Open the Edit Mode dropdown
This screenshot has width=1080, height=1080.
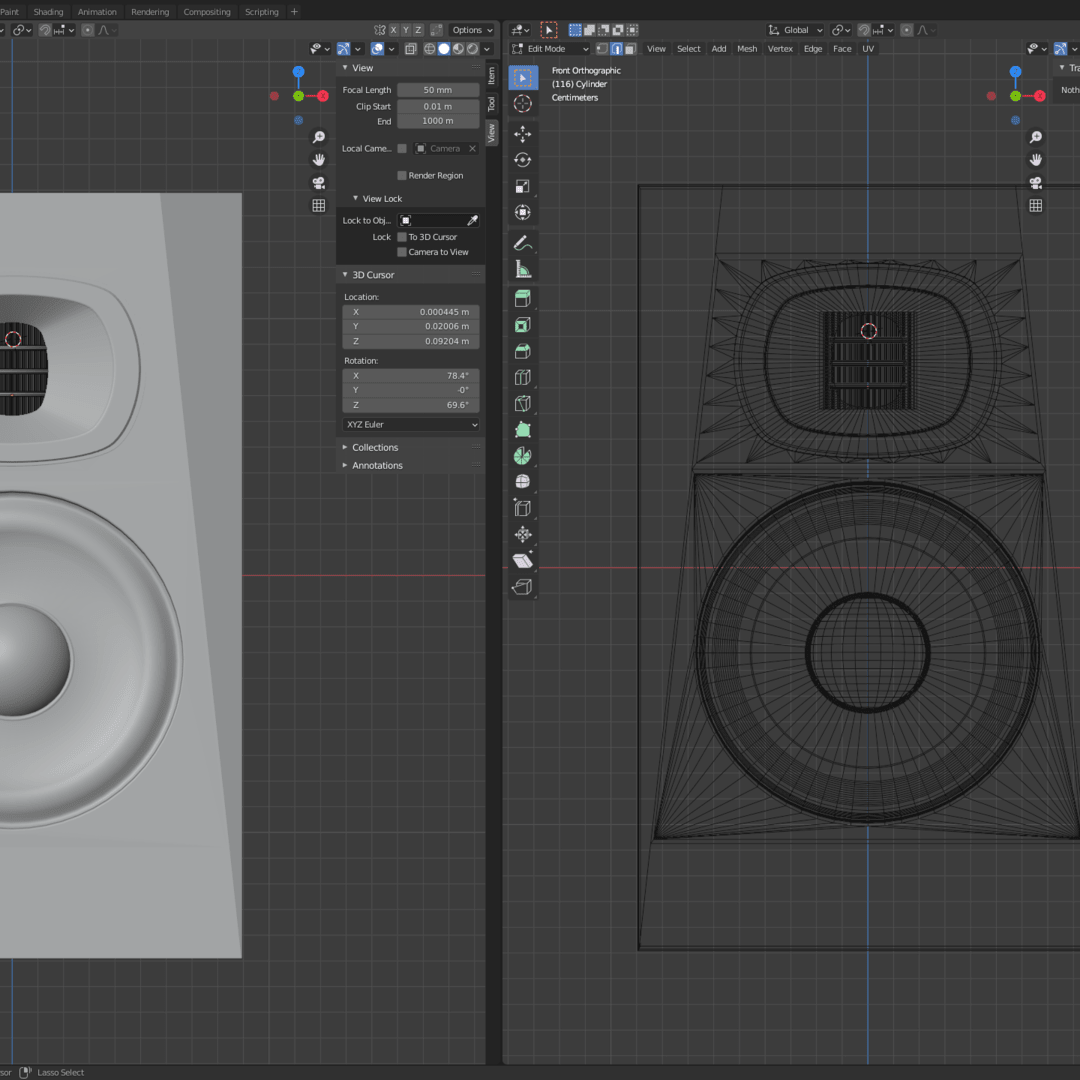pyautogui.click(x=548, y=49)
